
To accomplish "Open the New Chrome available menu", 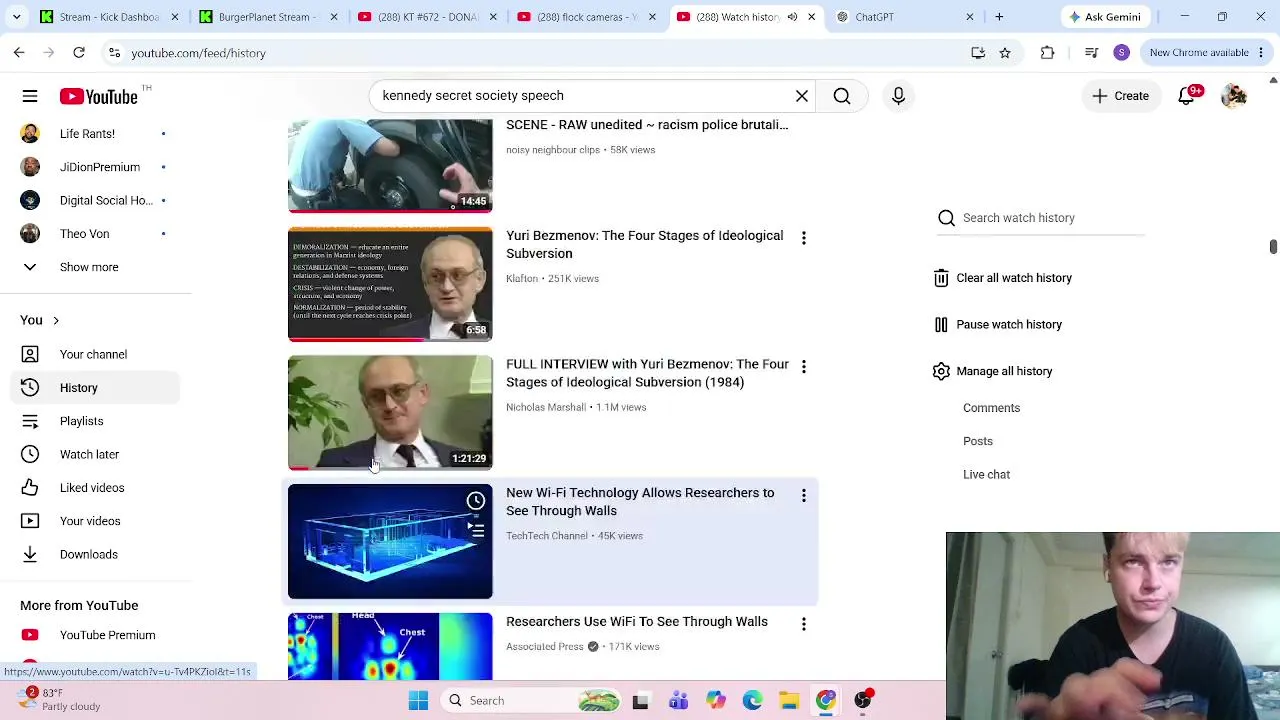I will [x=1206, y=53].
